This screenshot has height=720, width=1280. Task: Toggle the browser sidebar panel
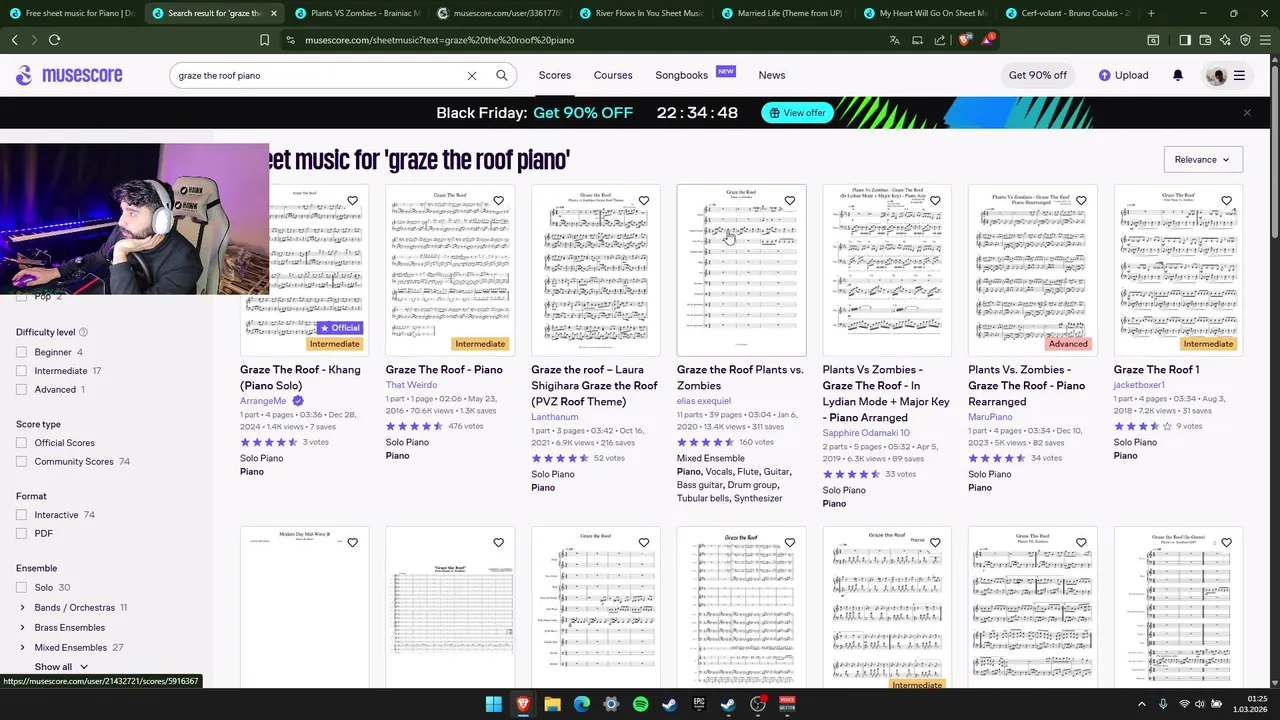point(1184,40)
